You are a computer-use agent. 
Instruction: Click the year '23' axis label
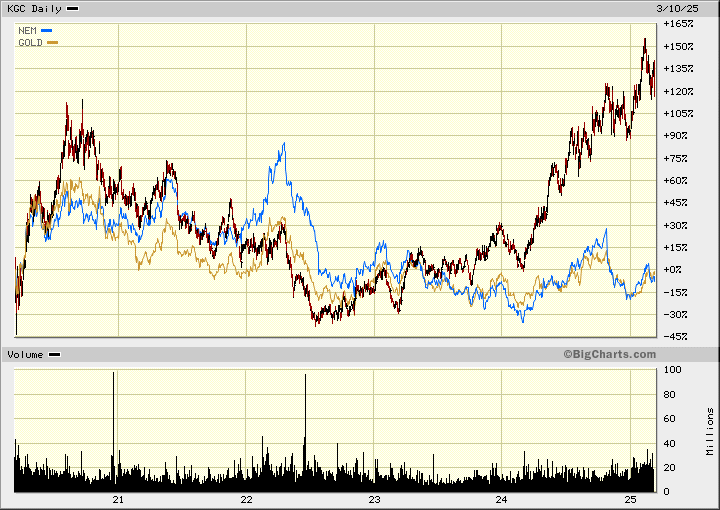(374, 500)
